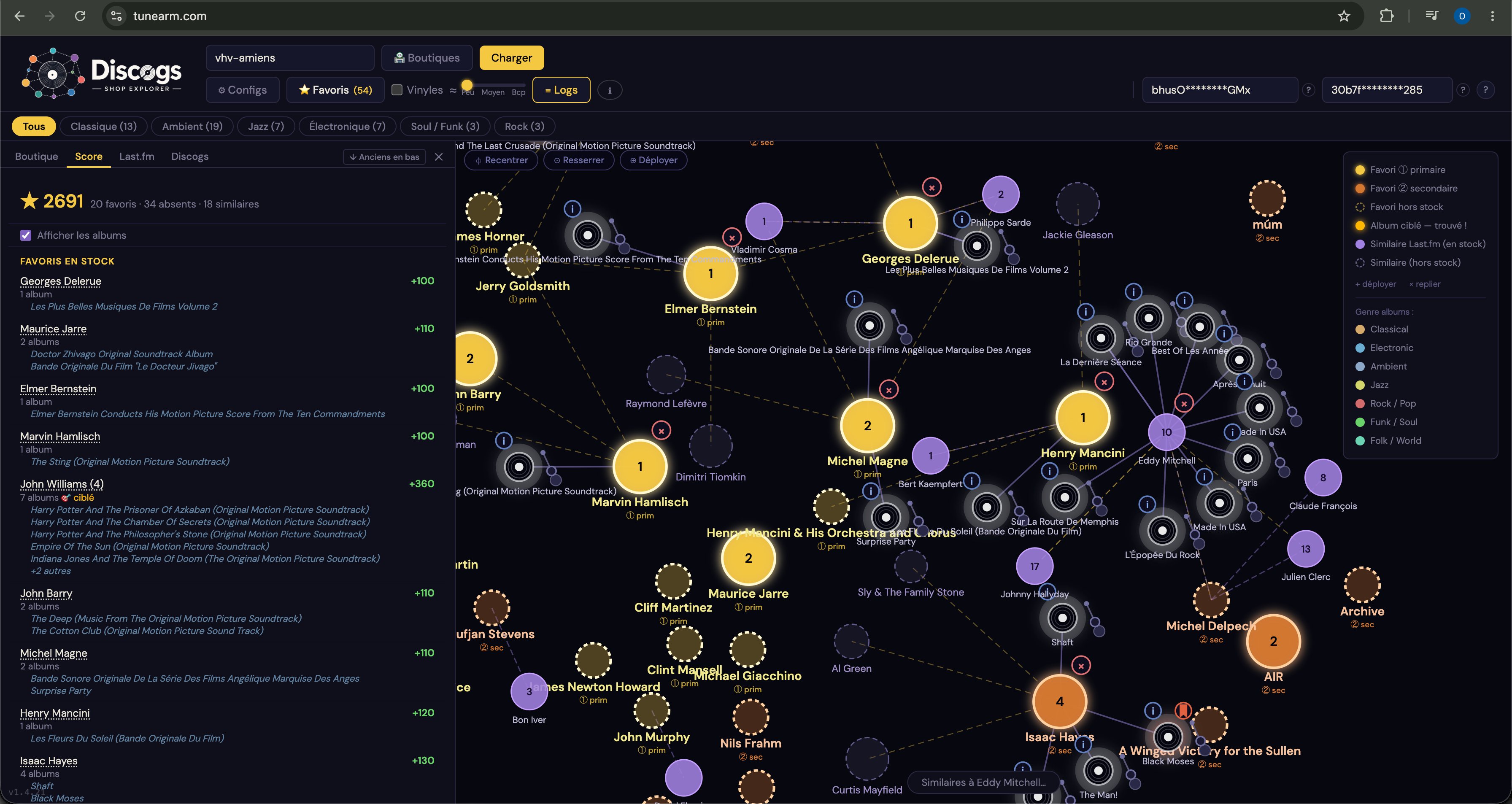
Task: Expand Claude François node showing 8
Action: (1323, 478)
